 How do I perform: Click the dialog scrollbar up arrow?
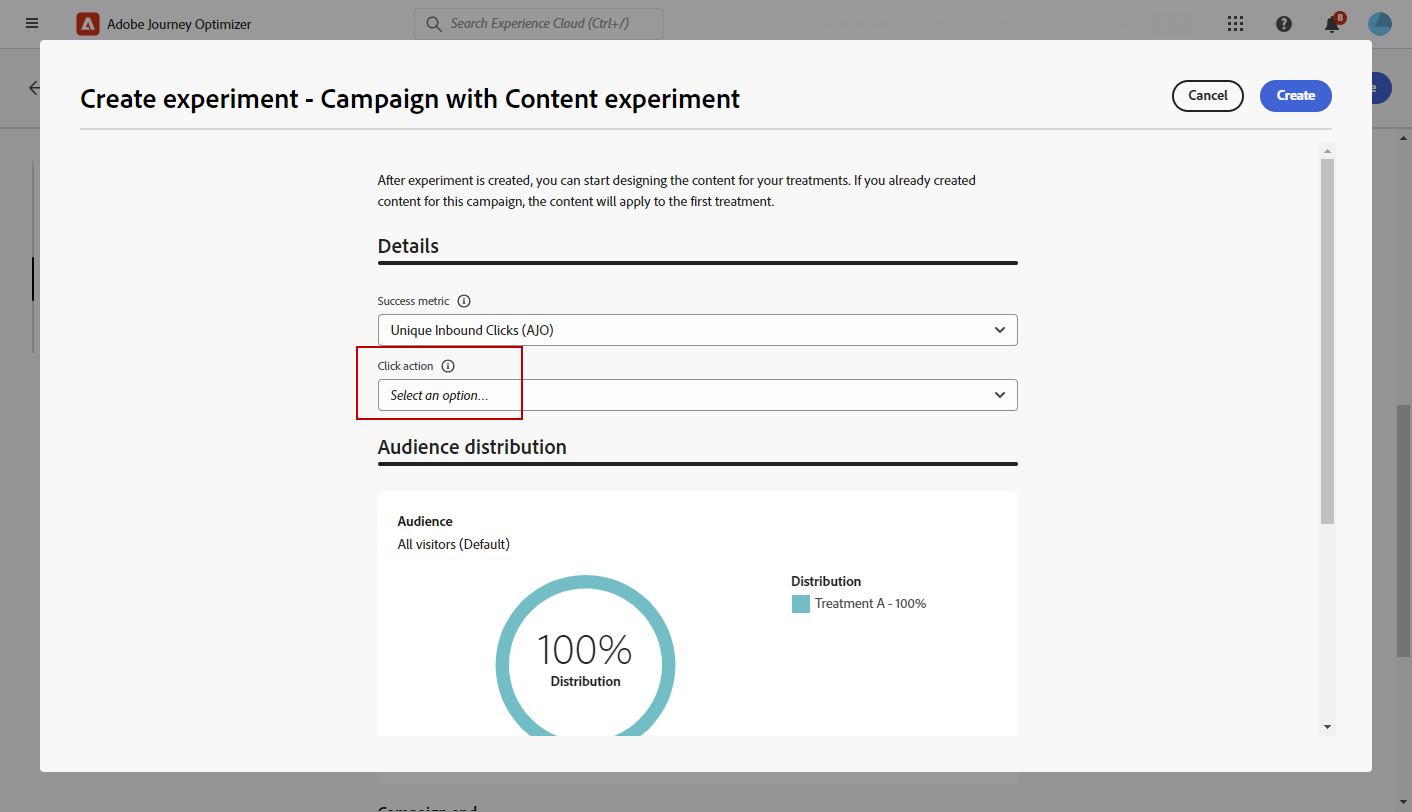pos(1327,150)
